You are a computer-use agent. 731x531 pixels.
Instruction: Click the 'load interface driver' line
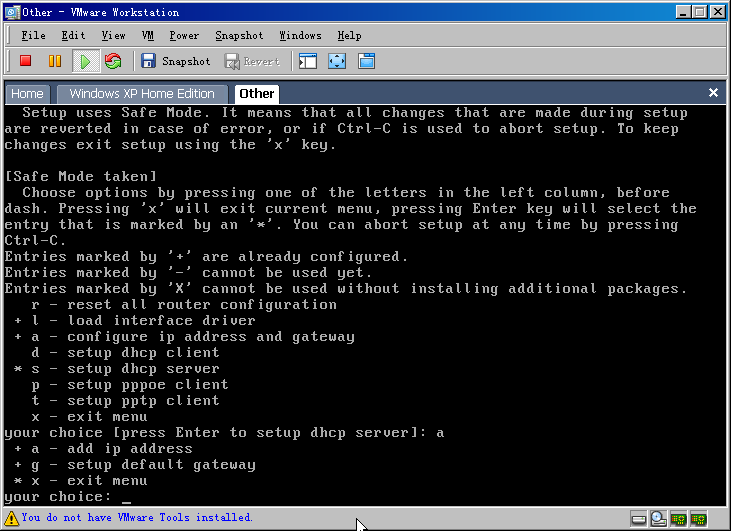click(x=134, y=321)
